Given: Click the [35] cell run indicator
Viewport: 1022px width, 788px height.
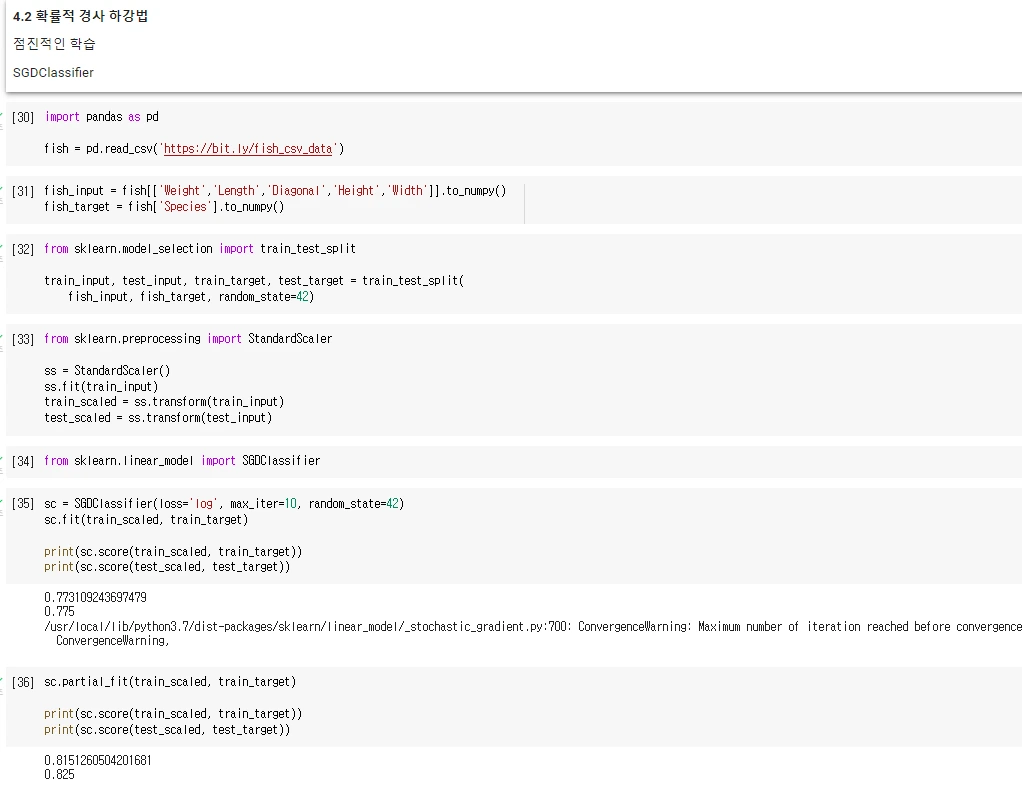Looking at the screenshot, I should tap(22, 503).
